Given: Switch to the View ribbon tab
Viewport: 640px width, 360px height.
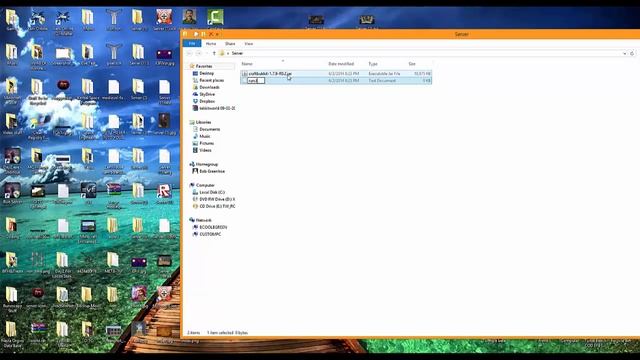Looking at the screenshot, I should [248, 43].
